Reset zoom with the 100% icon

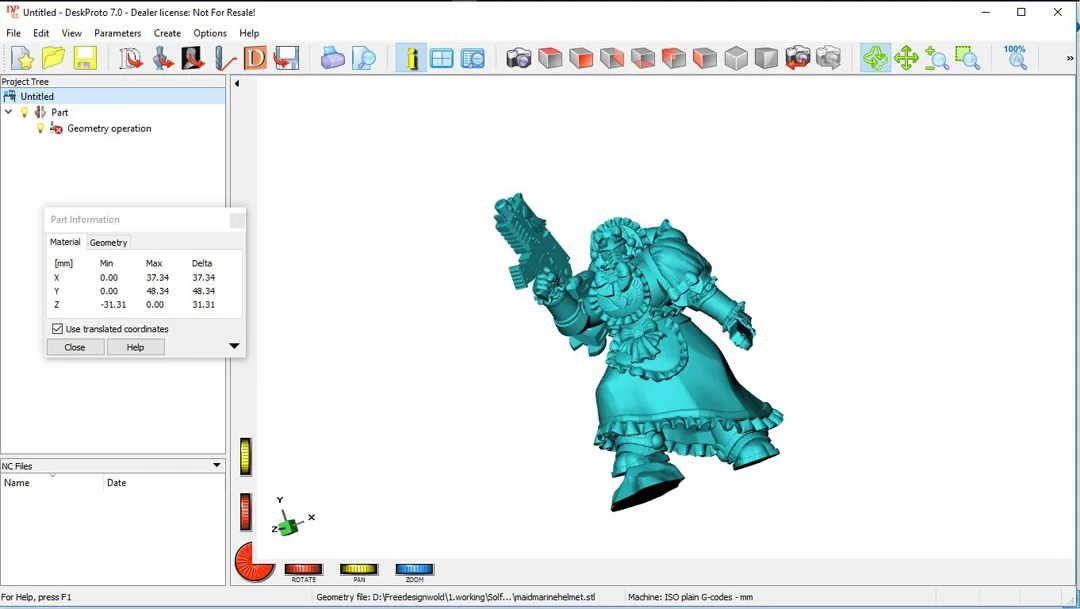point(1015,57)
